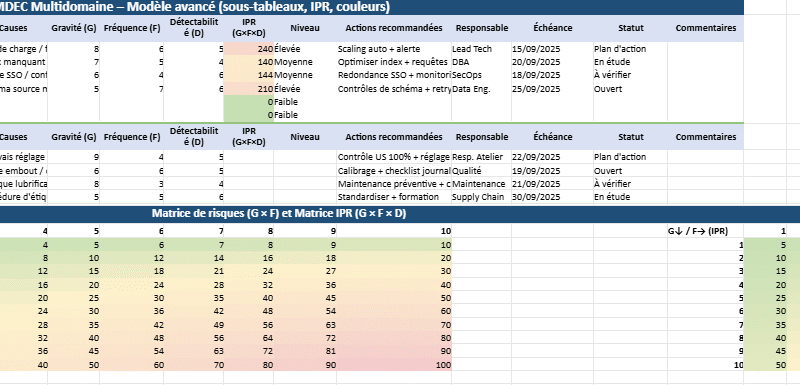Screen dimensions: 800x385
Task: Click the risk matrix cell showing 21
Action: tap(194, 271)
